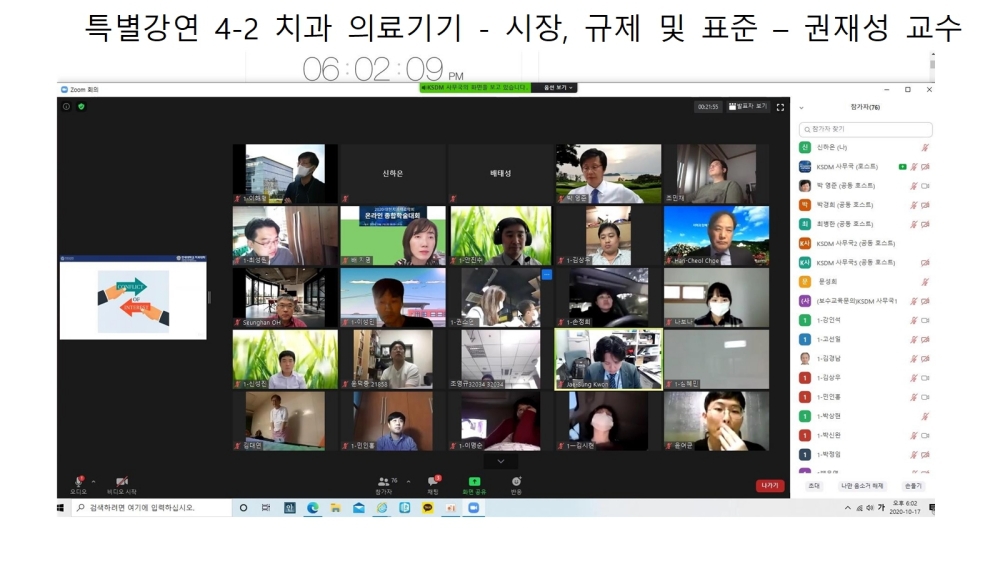
Task: Click the green share screen icon
Action: pos(474,481)
